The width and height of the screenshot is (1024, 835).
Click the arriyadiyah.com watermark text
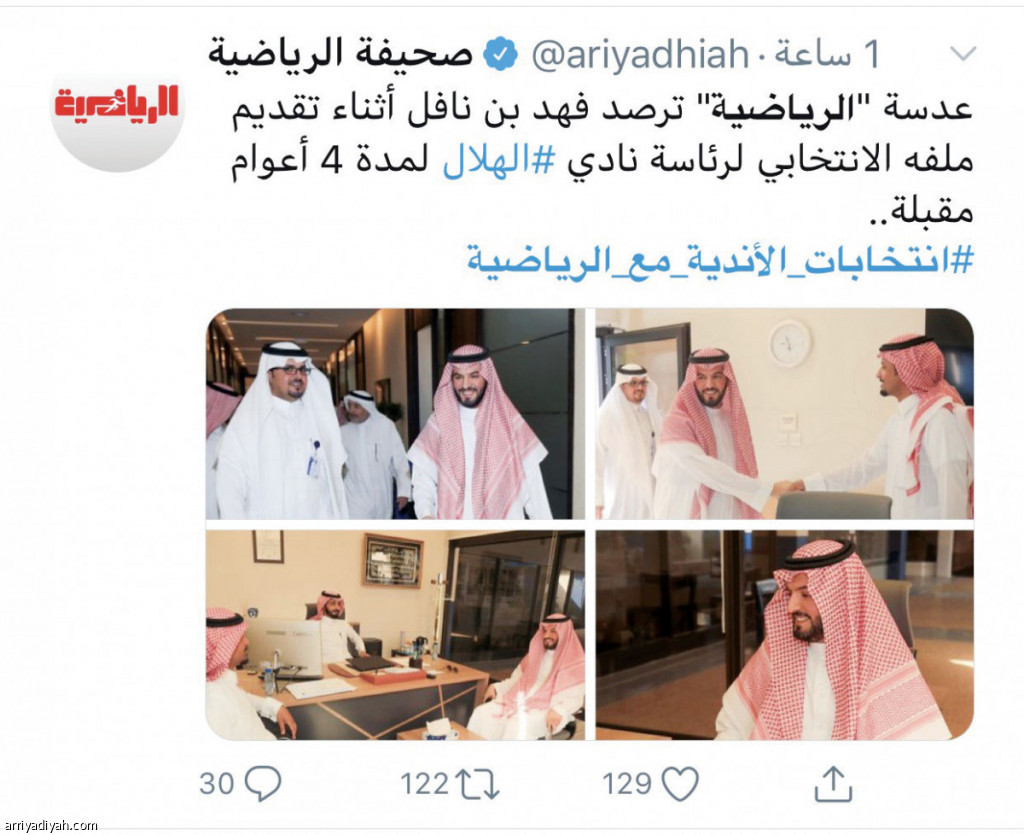click(x=50, y=826)
